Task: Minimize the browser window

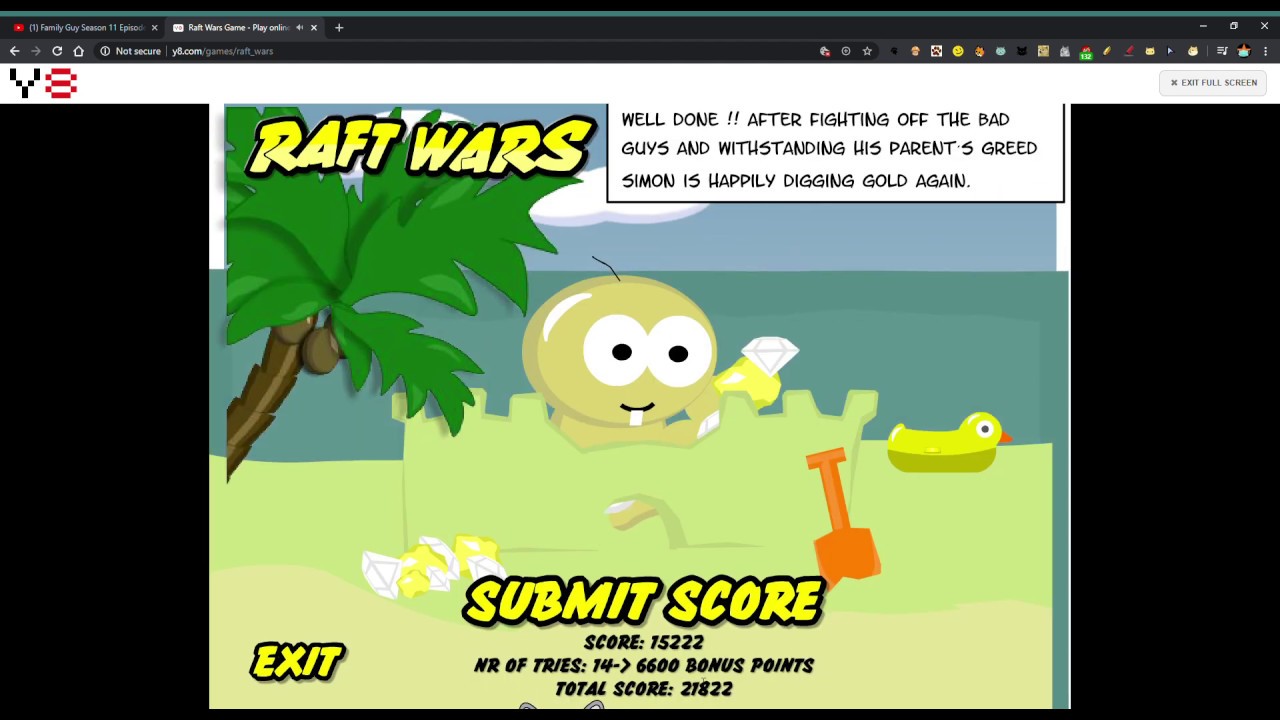Action: 1203,26
